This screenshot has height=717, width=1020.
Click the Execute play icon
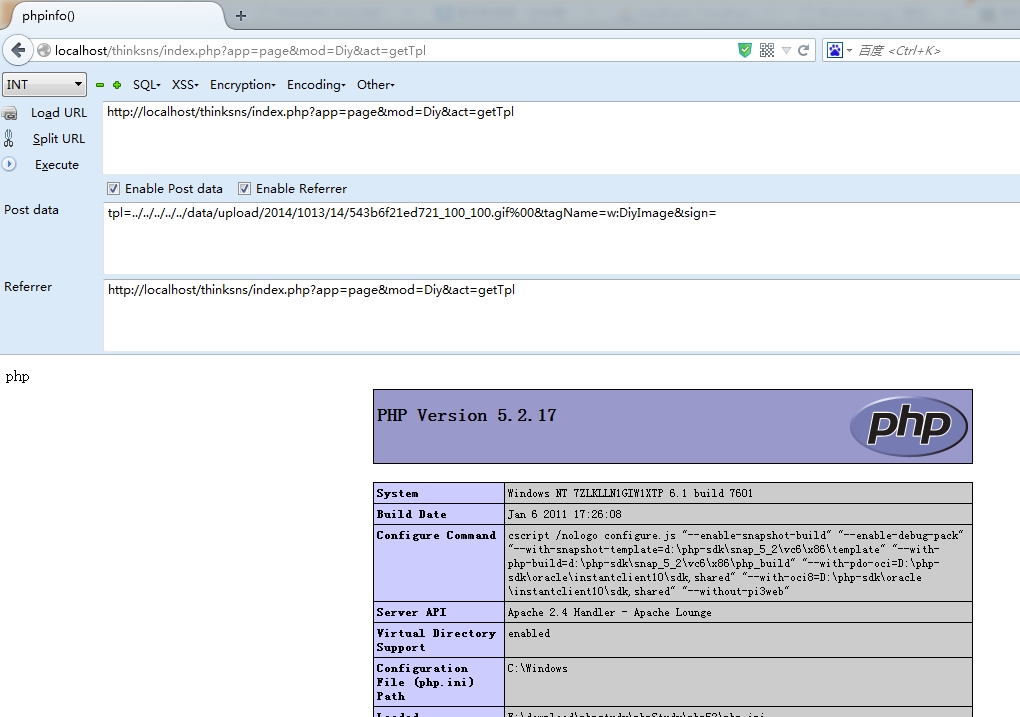8,164
